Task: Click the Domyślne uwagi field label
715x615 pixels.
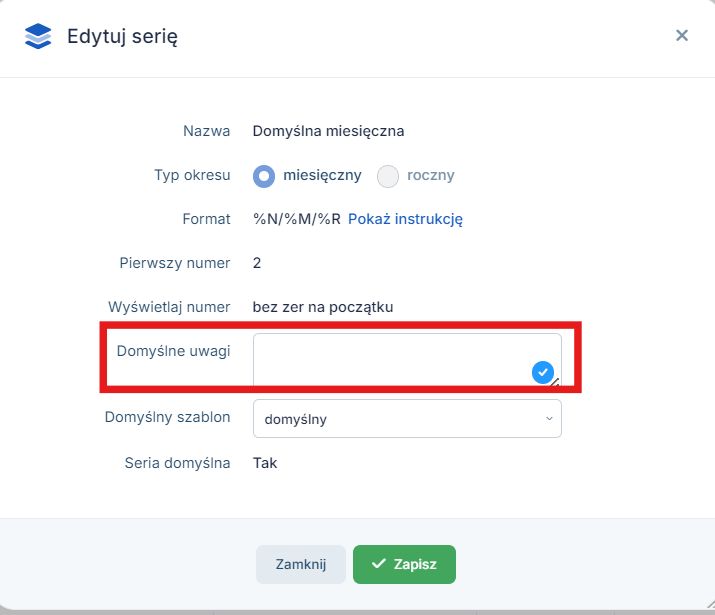Action: 173,351
